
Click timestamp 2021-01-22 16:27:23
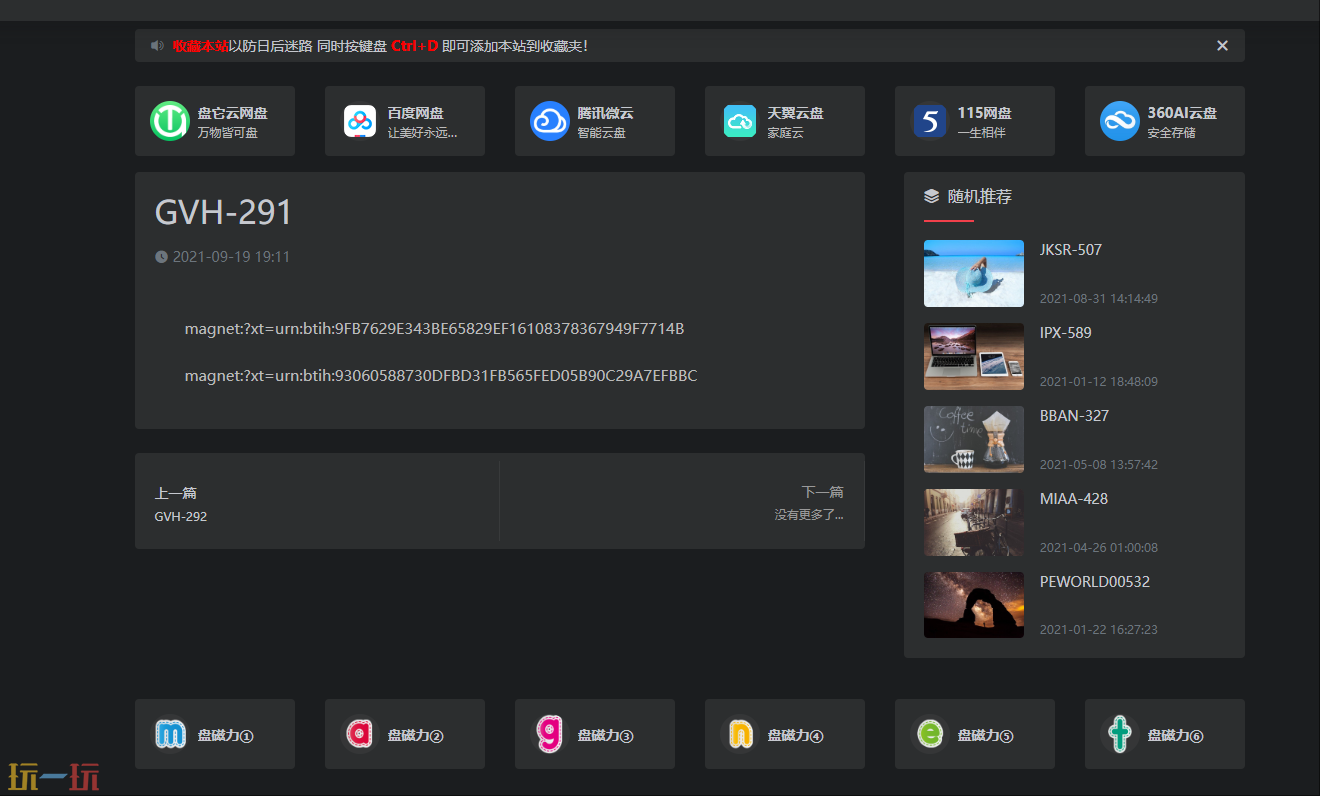pyautogui.click(x=1099, y=630)
